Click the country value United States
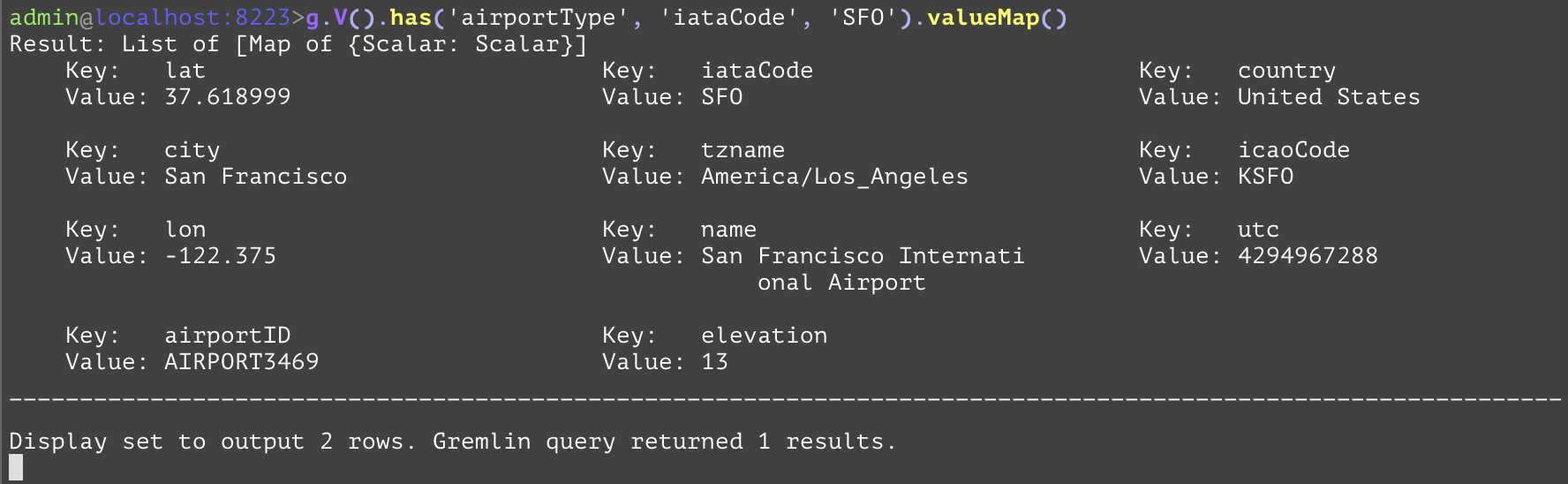The height and width of the screenshot is (484, 1568). pos(1328,97)
